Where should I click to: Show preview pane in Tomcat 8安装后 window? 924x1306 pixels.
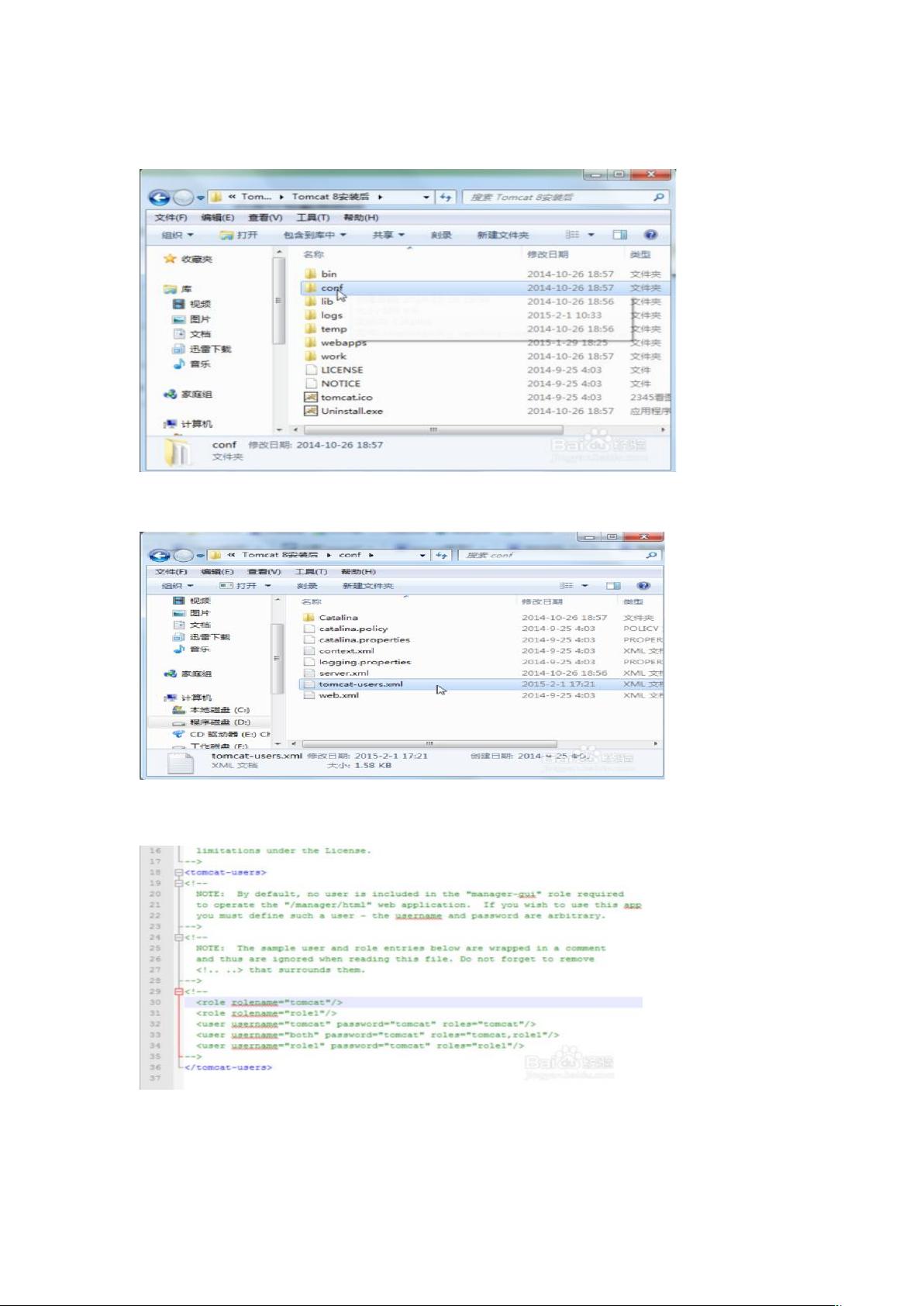coord(619,235)
